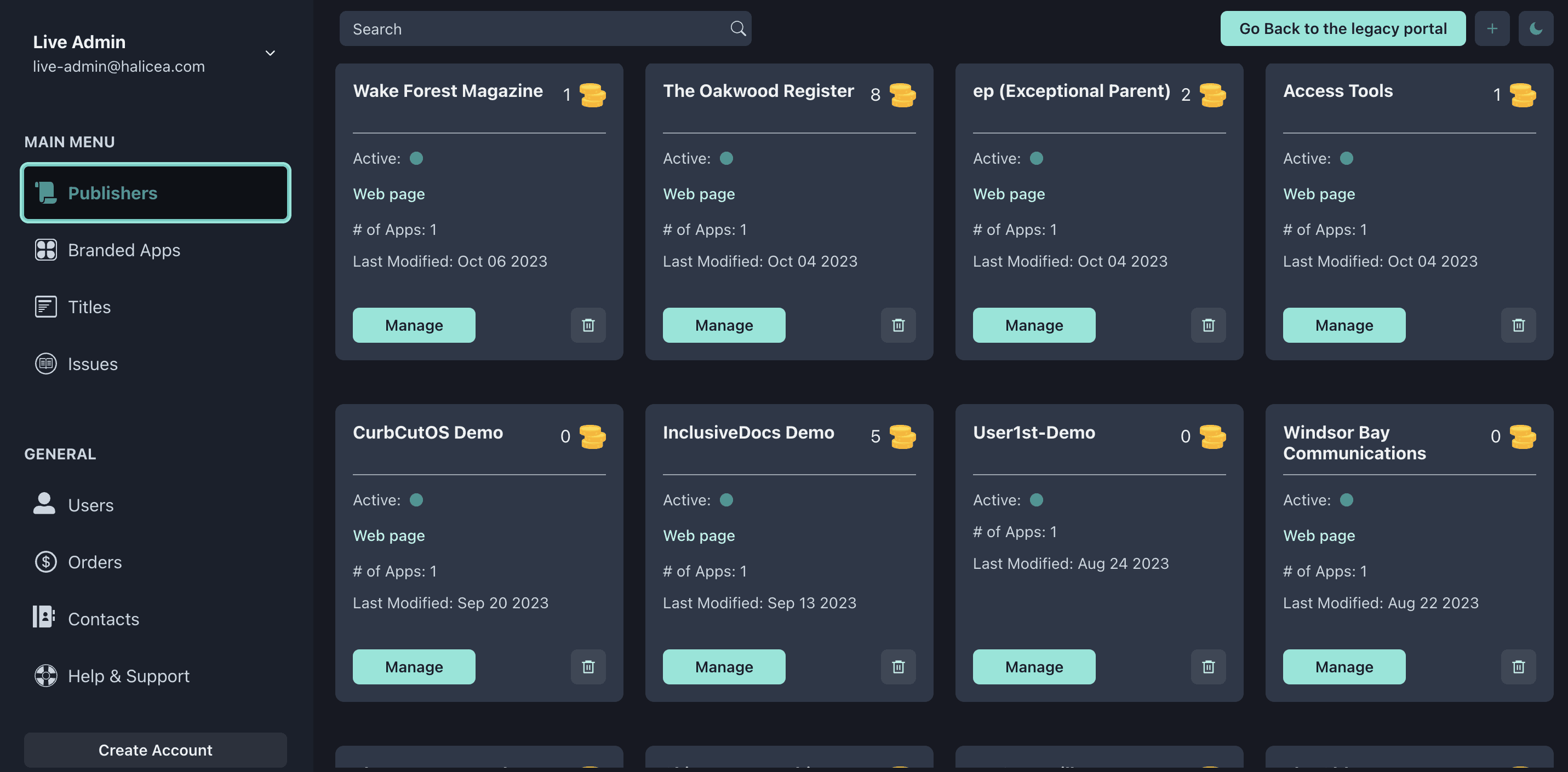This screenshot has width=1568, height=772.
Task: Delete Wake Forest Magazine via trash icon
Action: 588,325
